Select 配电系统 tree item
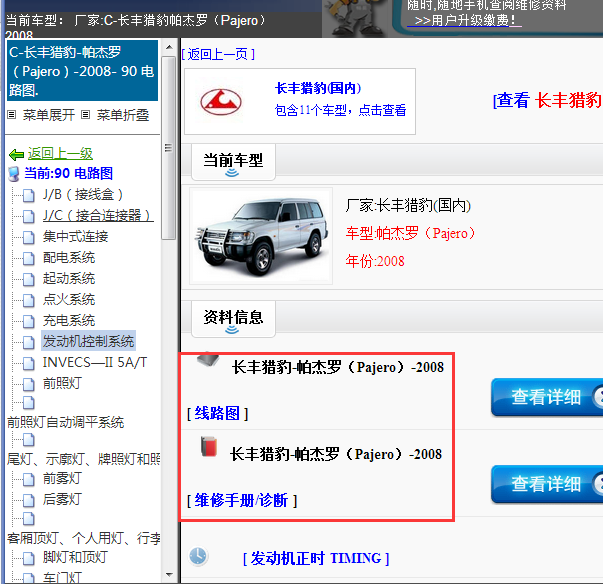The height and width of the screenshot is (584, 603). coord(69,258)
